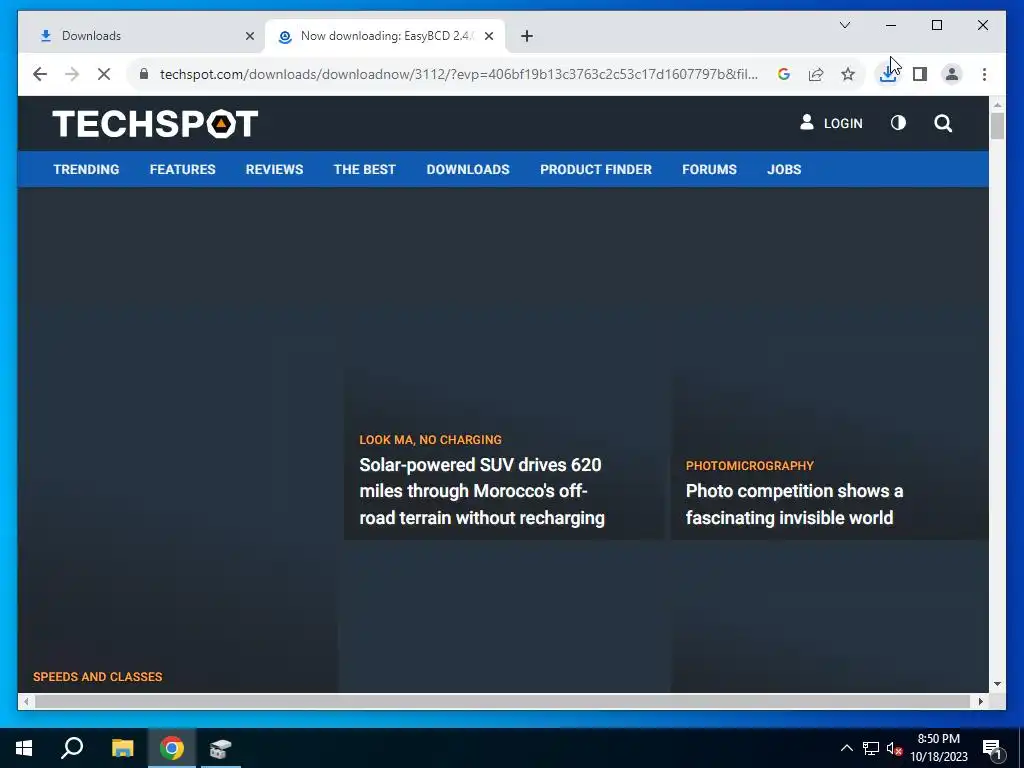
Task: Click the Downloads tab arrow favicon
Action: point(46,36)
